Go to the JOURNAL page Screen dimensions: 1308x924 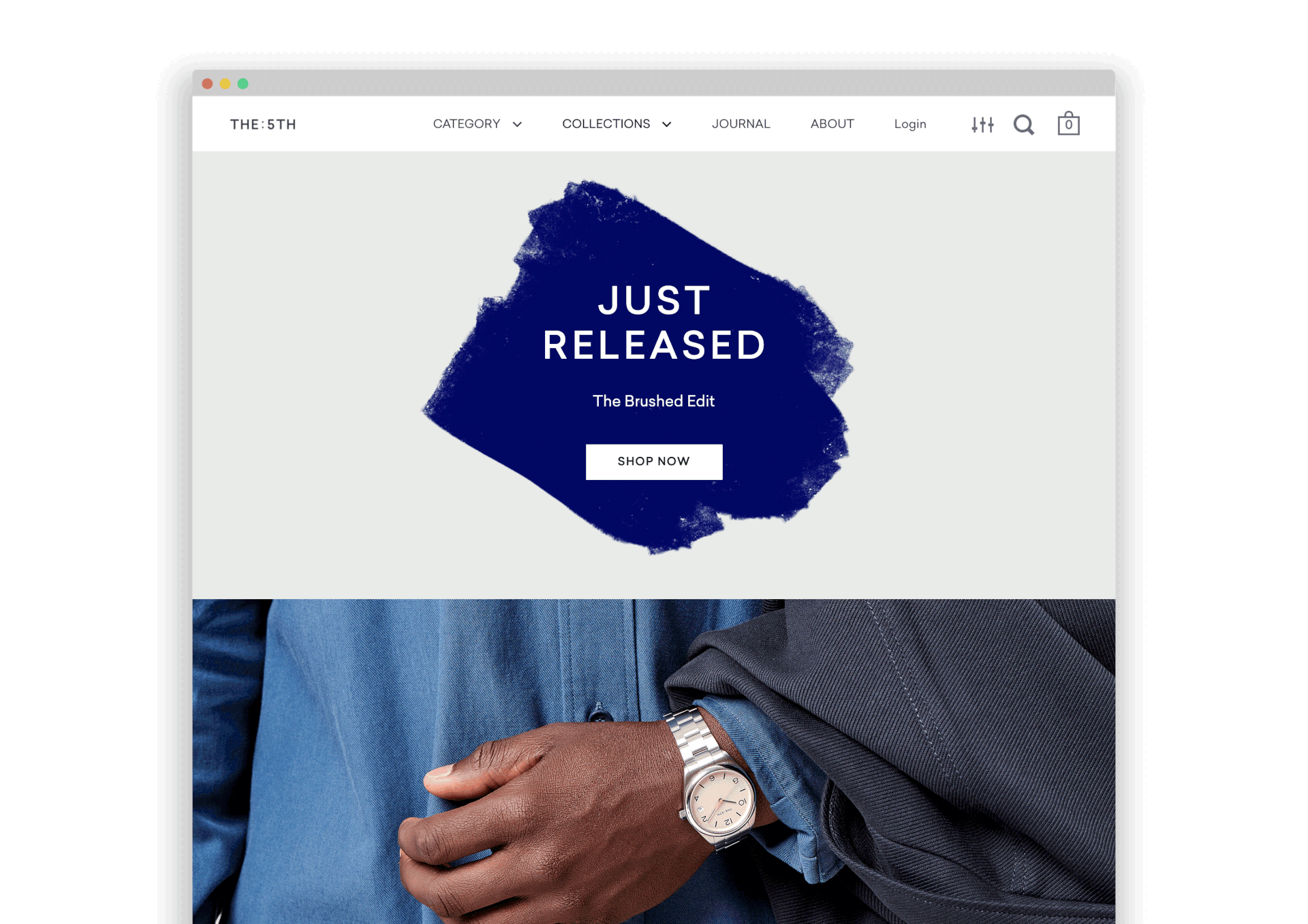[741, 124]
